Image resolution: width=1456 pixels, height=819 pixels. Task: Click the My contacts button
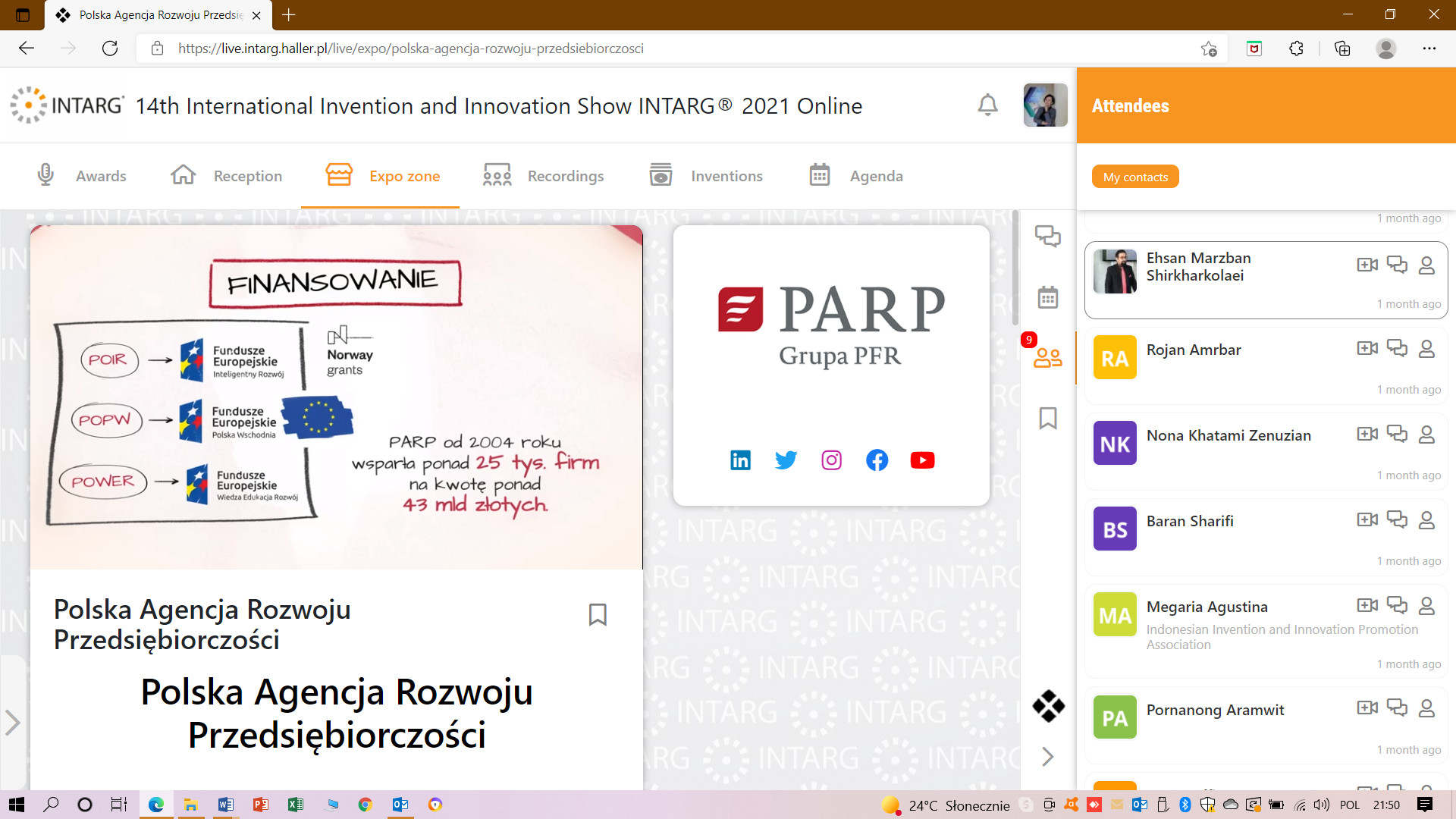pyautogui.click(x=1135, y=177)
